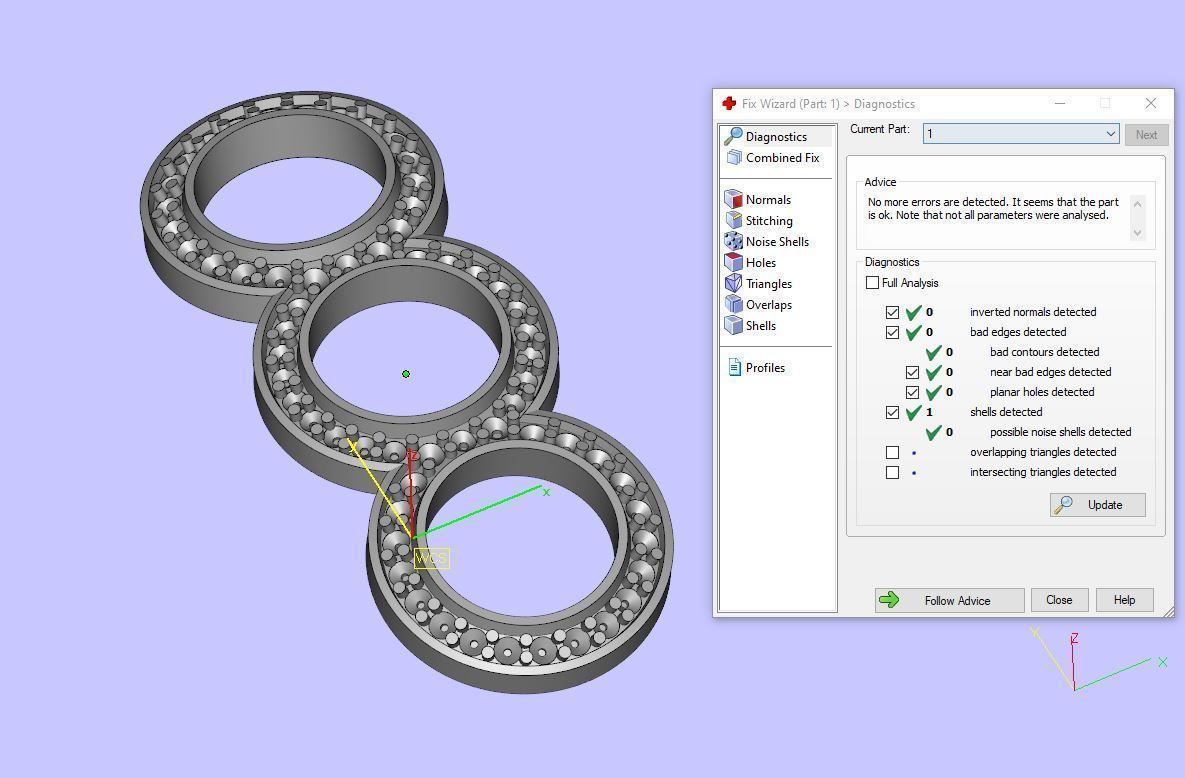Enable Full Analysis checkbox
Viewport: 1185px width, 778px height.
[872, 283]
